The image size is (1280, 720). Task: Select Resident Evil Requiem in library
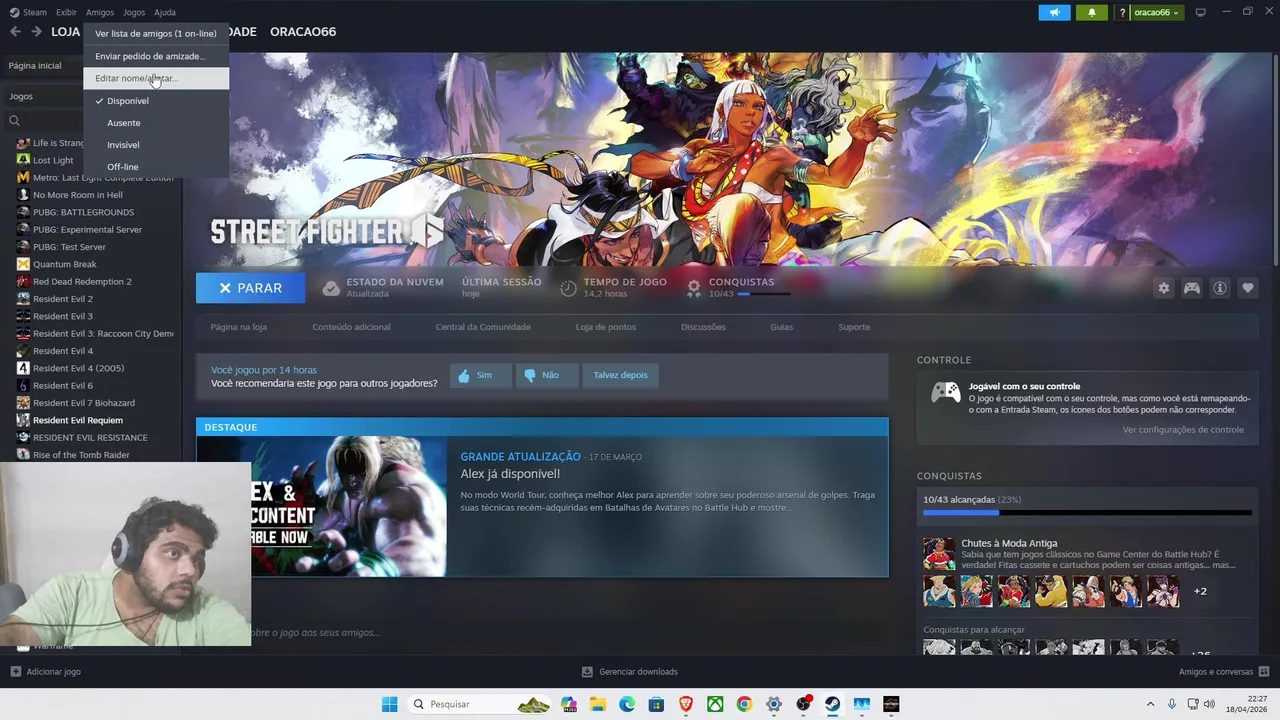tap(78, 420)
